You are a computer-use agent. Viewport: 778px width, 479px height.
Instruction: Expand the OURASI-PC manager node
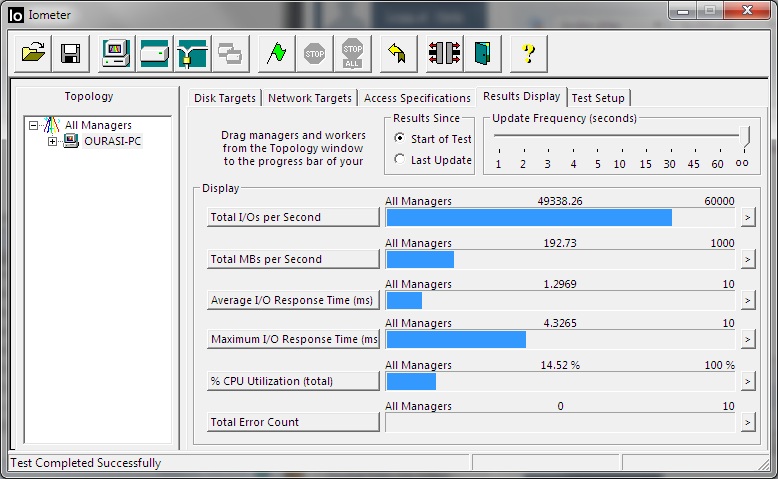click(x=52, y=141)
